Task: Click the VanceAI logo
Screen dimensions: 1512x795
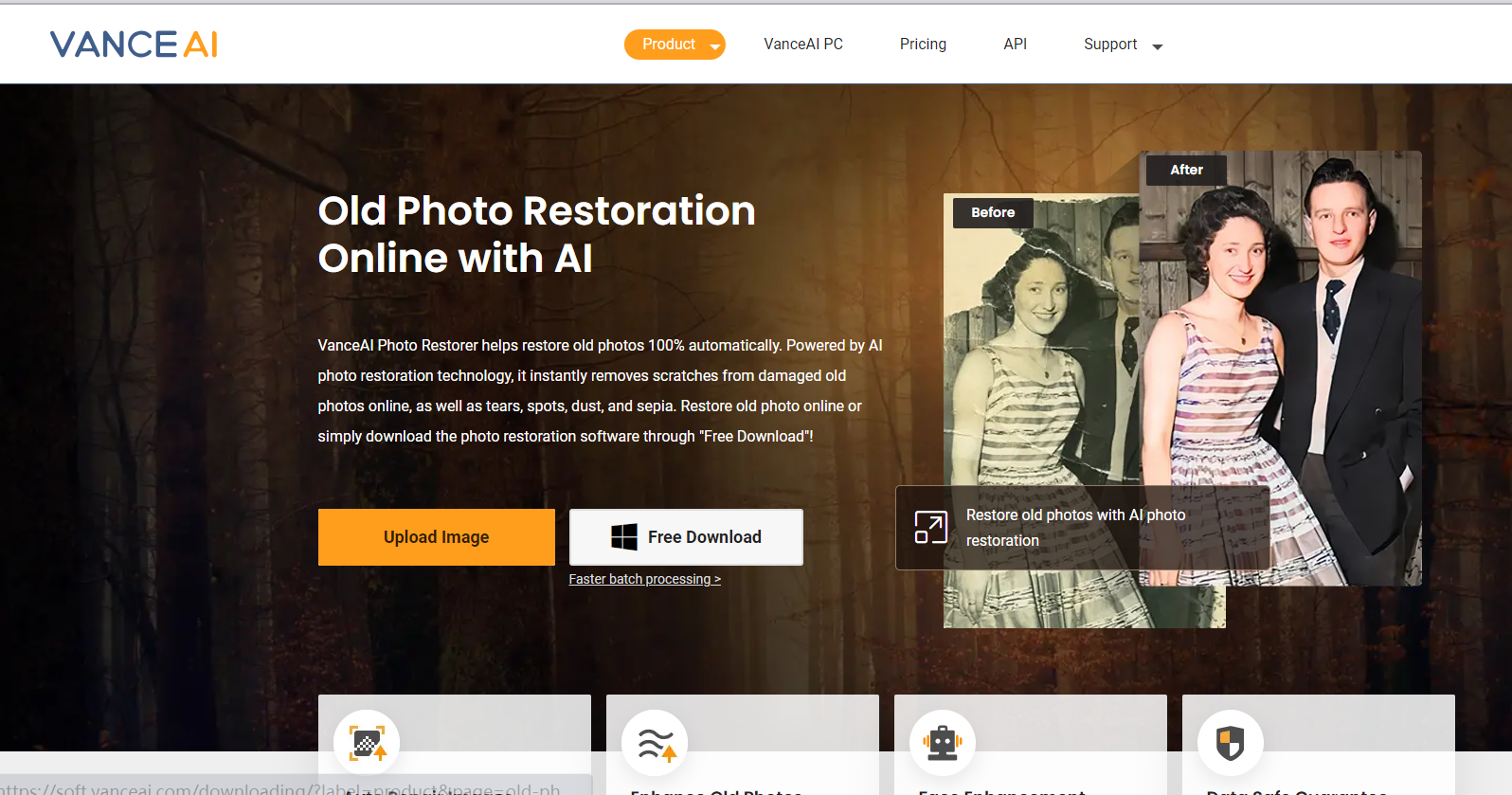Action: (x=134, y=45)
